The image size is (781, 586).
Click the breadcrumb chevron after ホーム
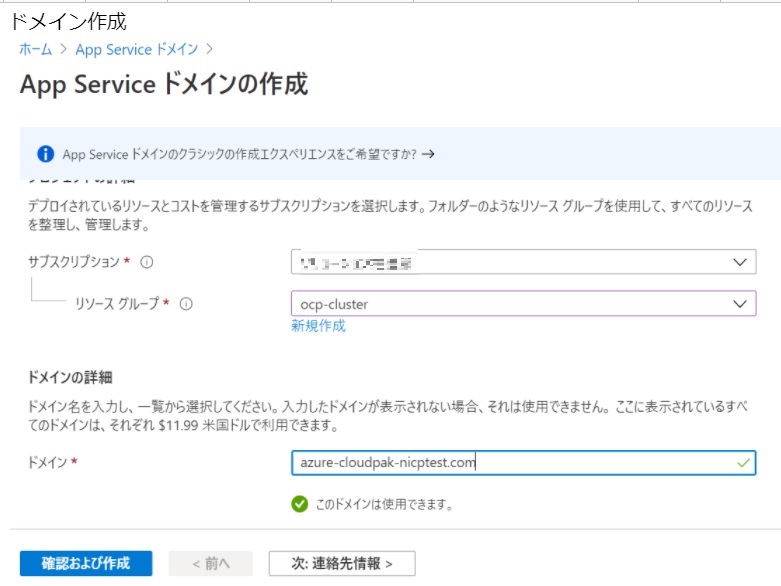[63, 49]
